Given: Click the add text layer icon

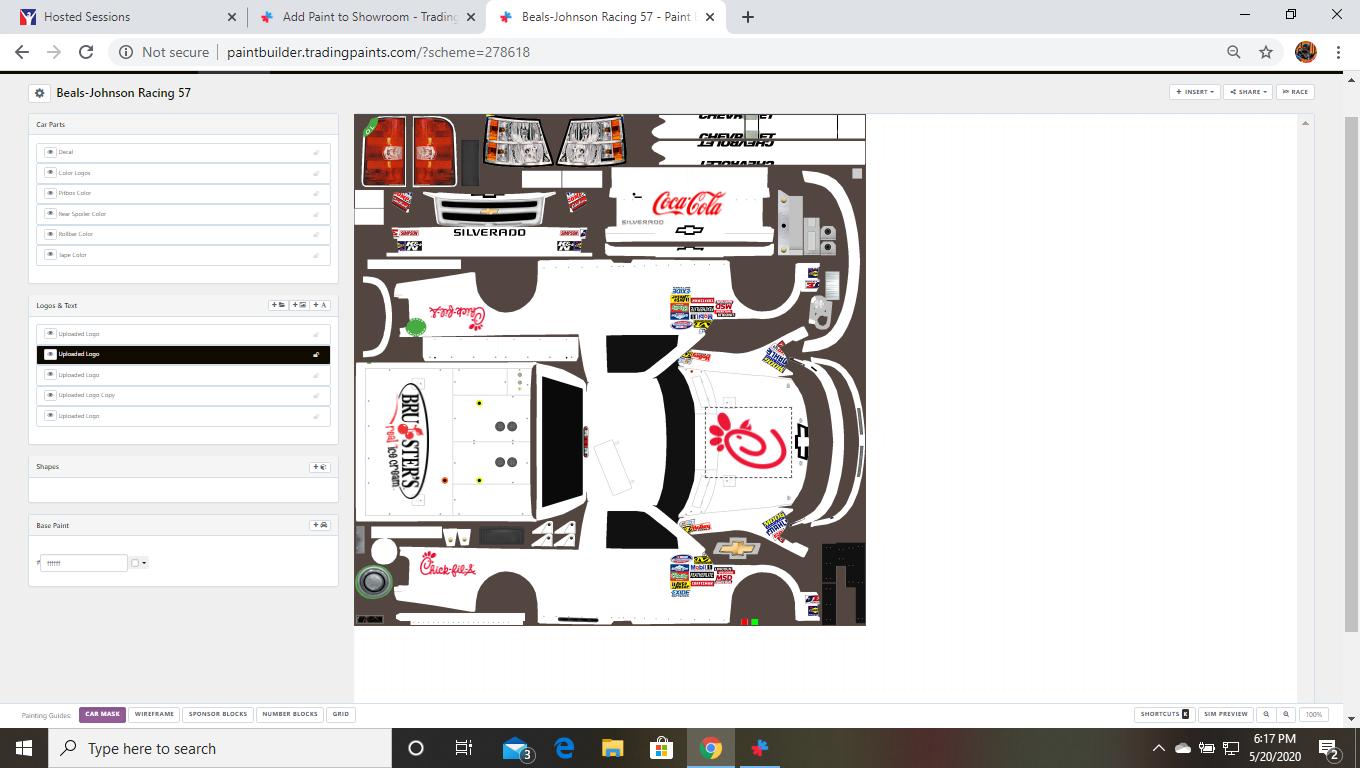Looking at the screenshot, I should click(320, 305).
